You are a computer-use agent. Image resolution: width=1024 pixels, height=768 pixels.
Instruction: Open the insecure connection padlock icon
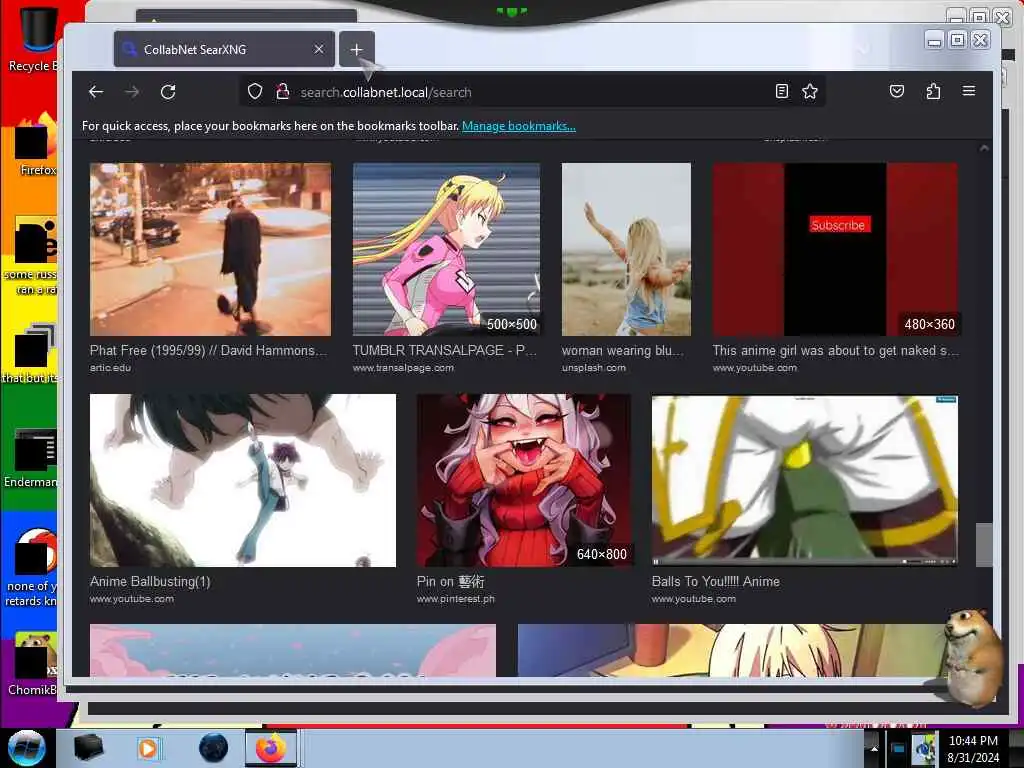pos(282,92)
